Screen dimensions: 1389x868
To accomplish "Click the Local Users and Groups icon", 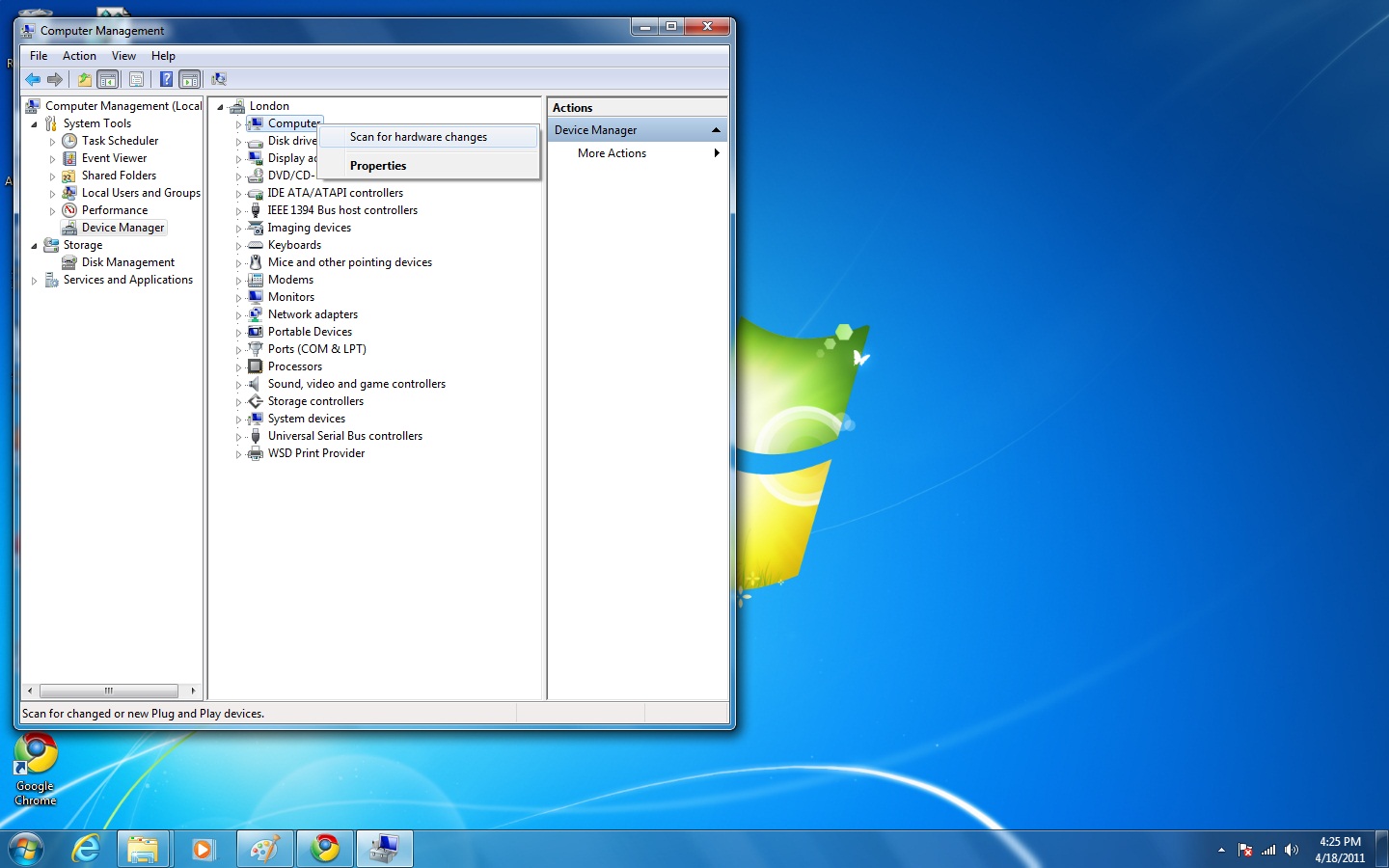I will point(69,193).
